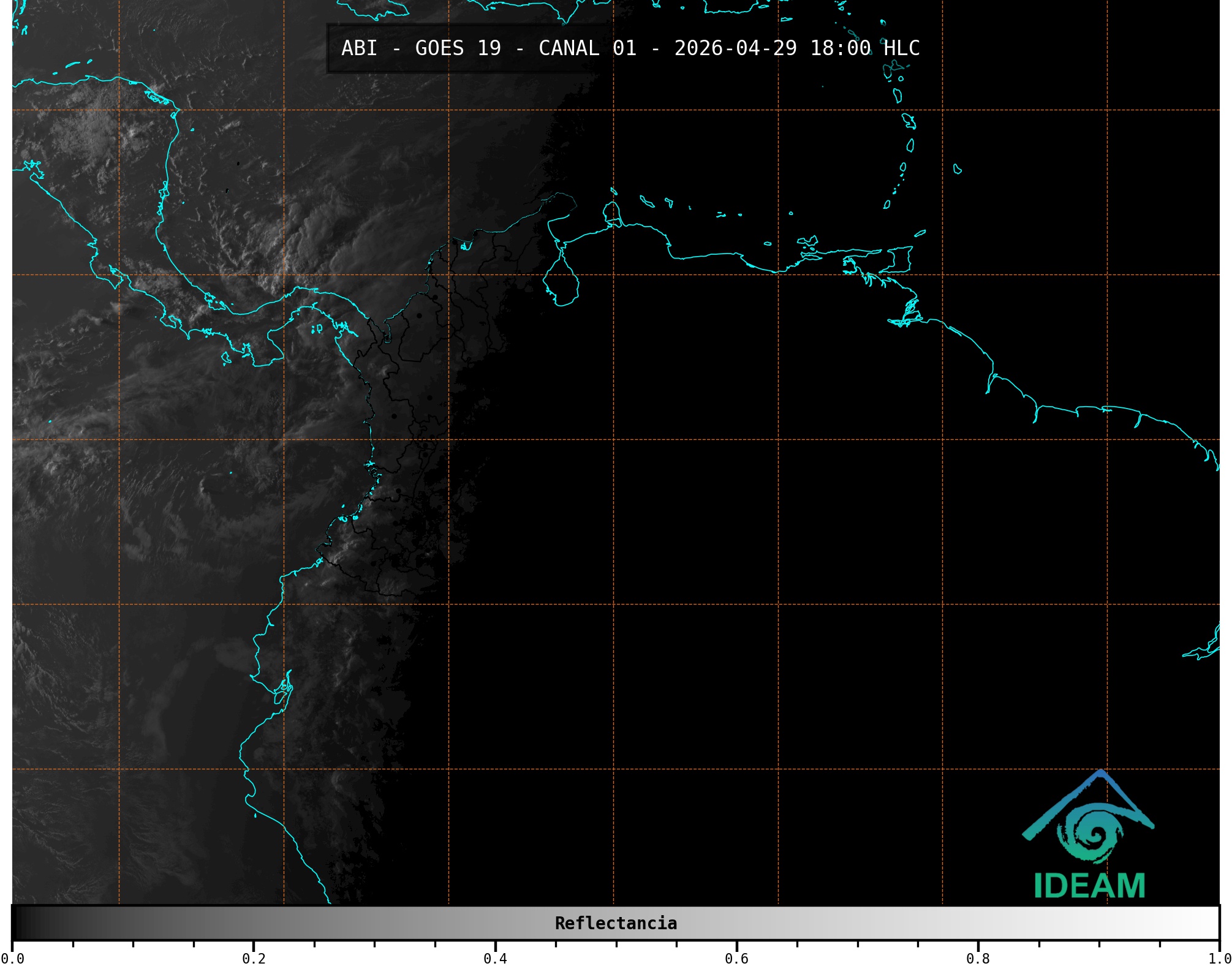
Task: Click the 0.8 tick label on the colorbar
Action: pos(978,958)
